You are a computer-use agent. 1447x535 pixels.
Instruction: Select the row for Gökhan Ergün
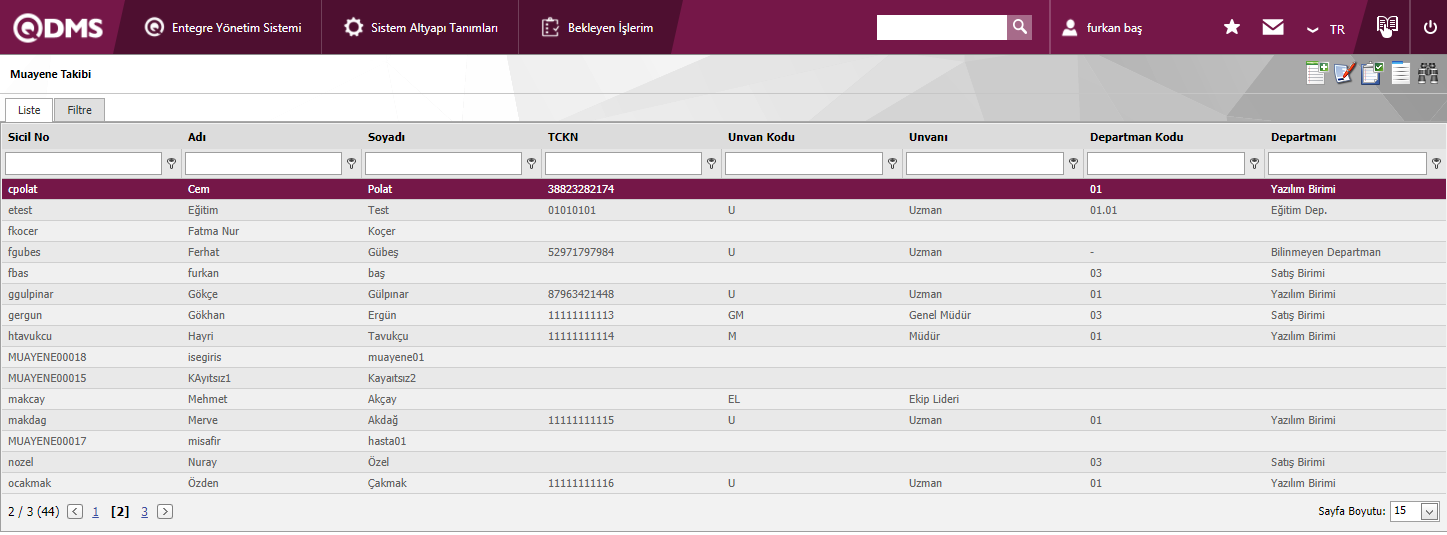(400, 315)
